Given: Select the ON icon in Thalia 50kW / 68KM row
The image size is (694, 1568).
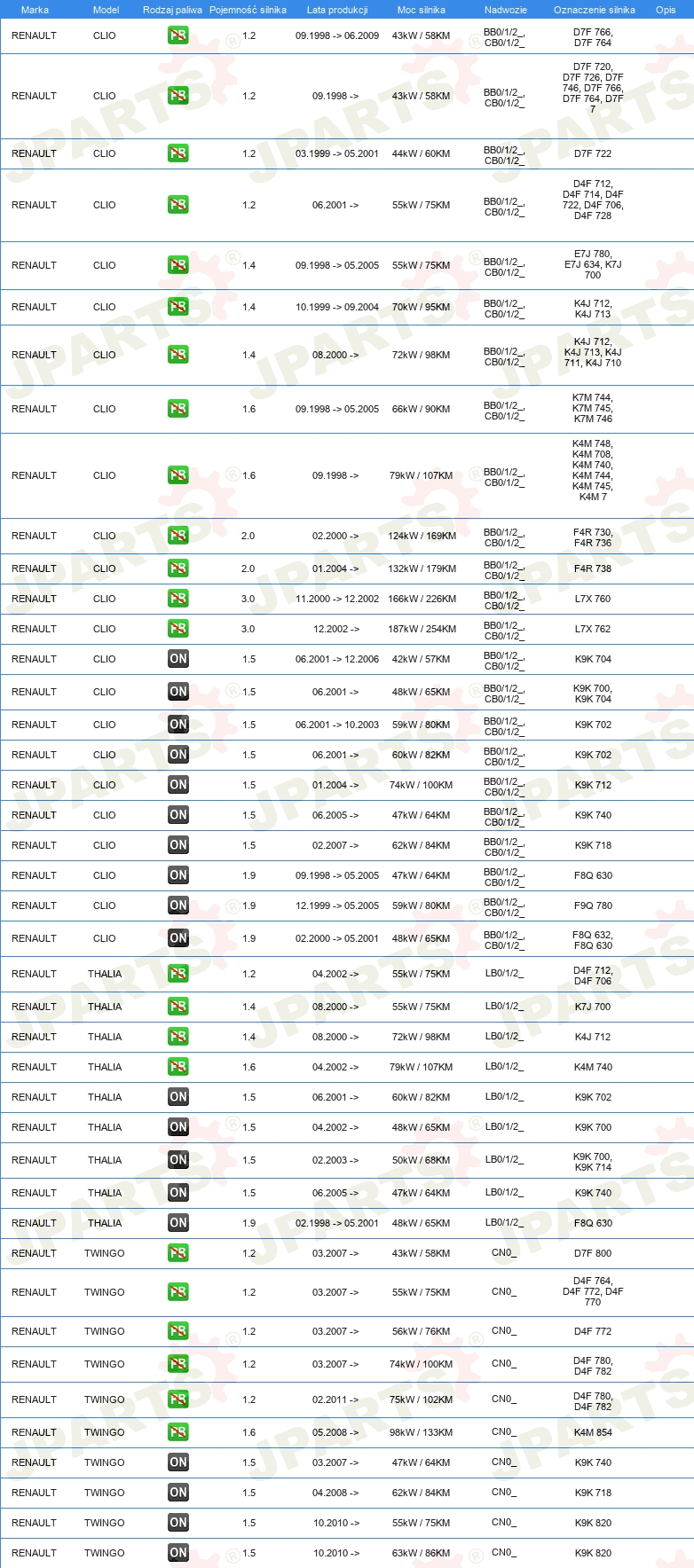Looking at the screenshot, I should (178, 1160).
